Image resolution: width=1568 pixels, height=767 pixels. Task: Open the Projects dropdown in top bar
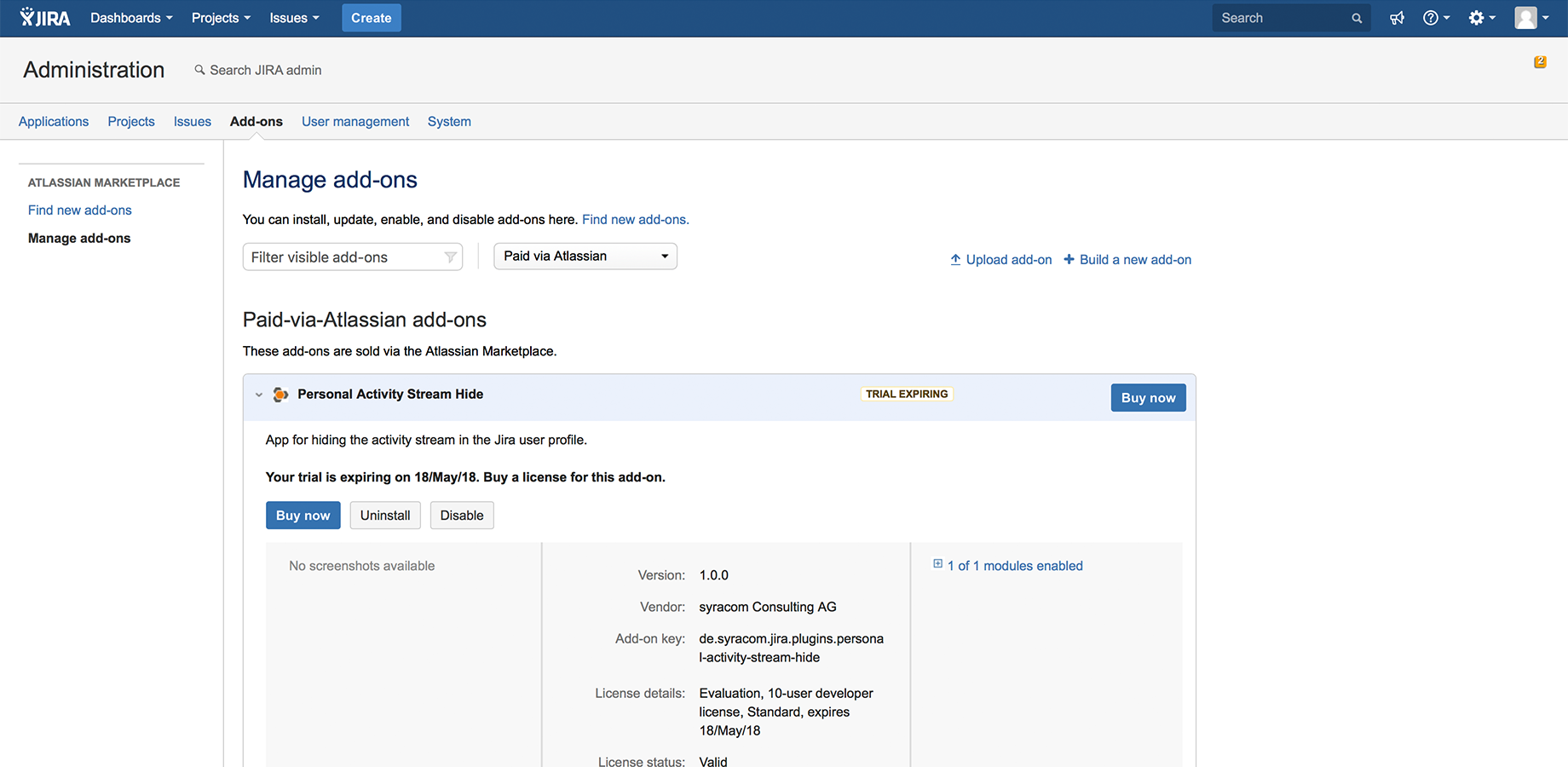(221, 18)
